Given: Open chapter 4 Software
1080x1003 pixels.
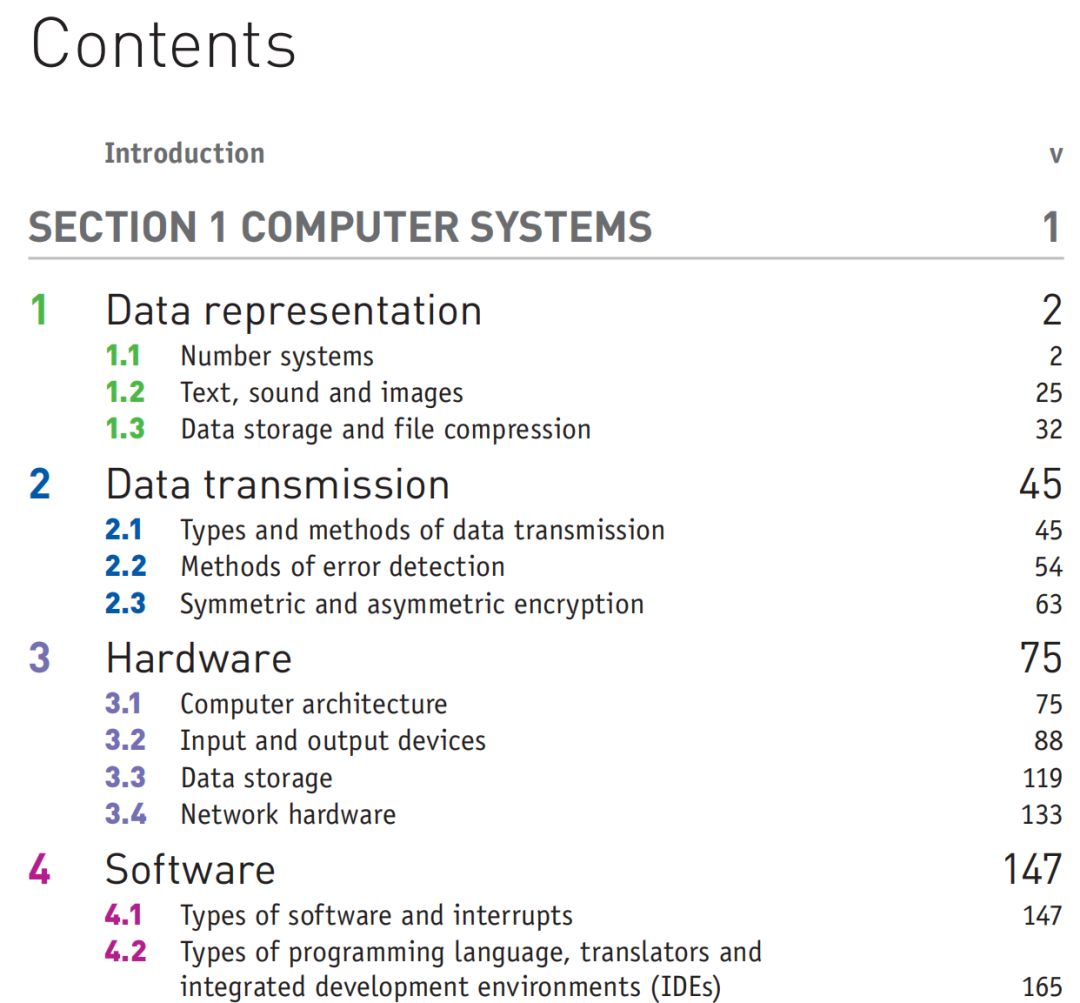Looking at the screenshot, I should click(x=190, y=869).
